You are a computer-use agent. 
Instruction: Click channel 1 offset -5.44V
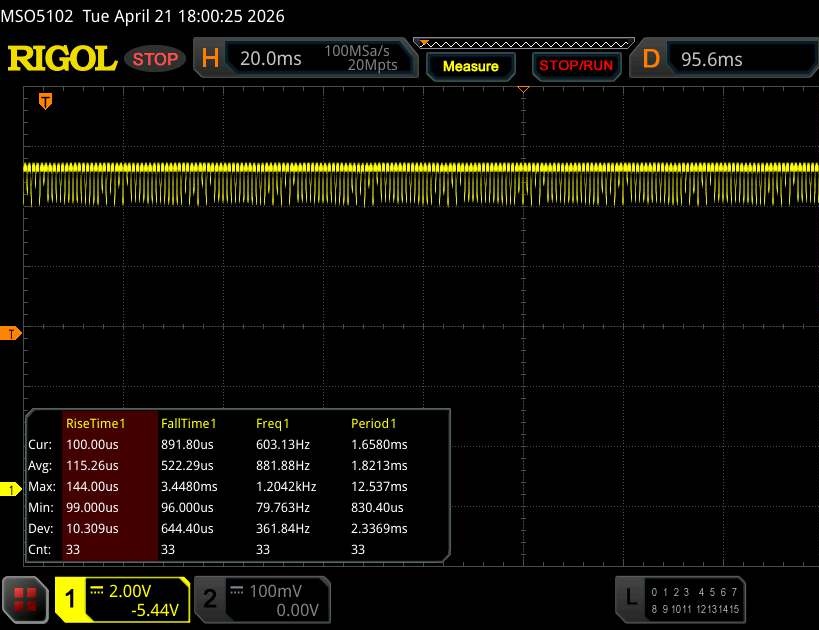pyautogui.click(x=155, y=610)
